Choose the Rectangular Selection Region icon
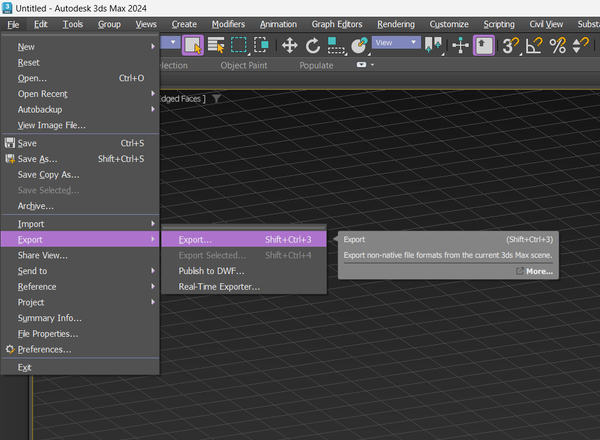 point(239,45)
